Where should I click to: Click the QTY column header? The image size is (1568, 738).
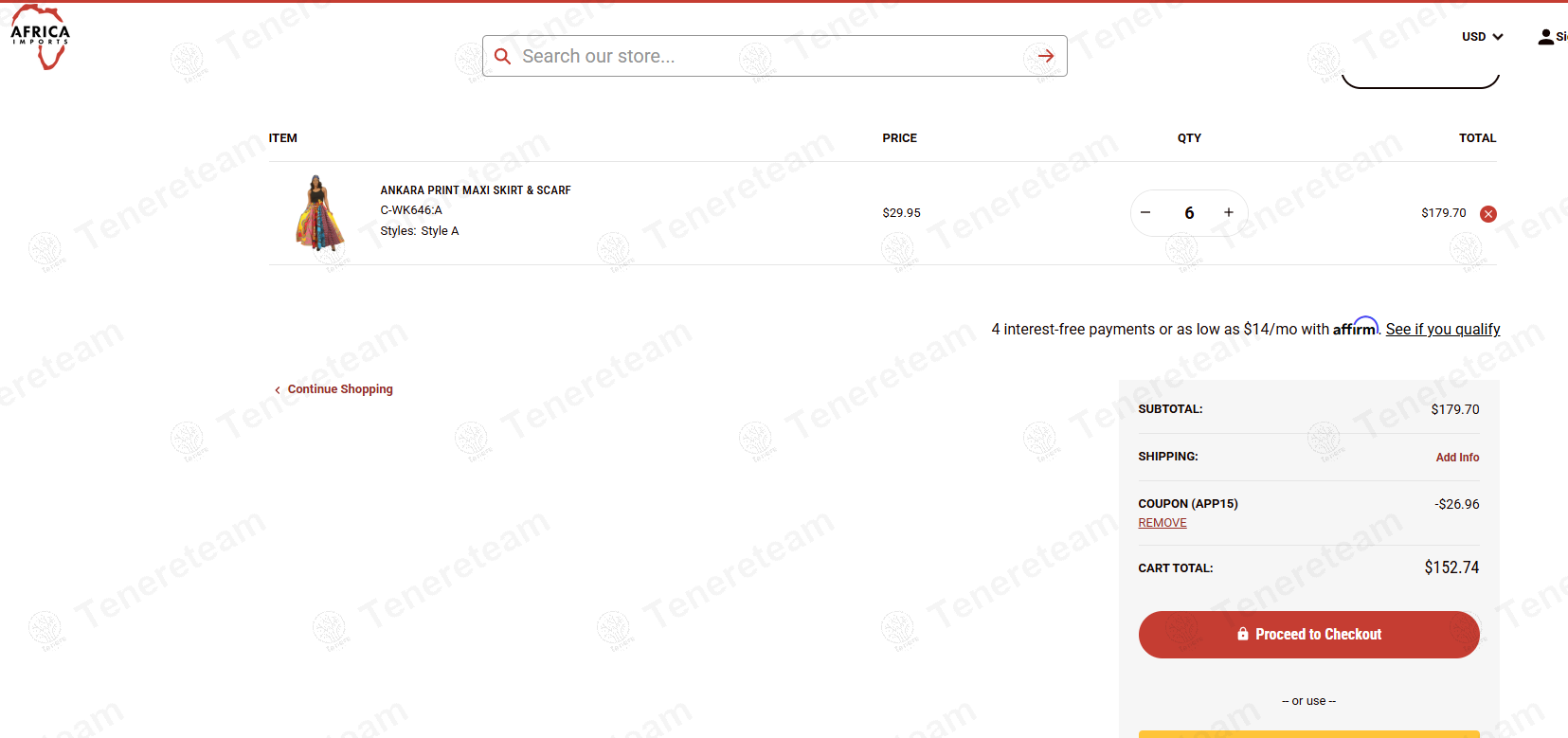tap(1189, 138)
